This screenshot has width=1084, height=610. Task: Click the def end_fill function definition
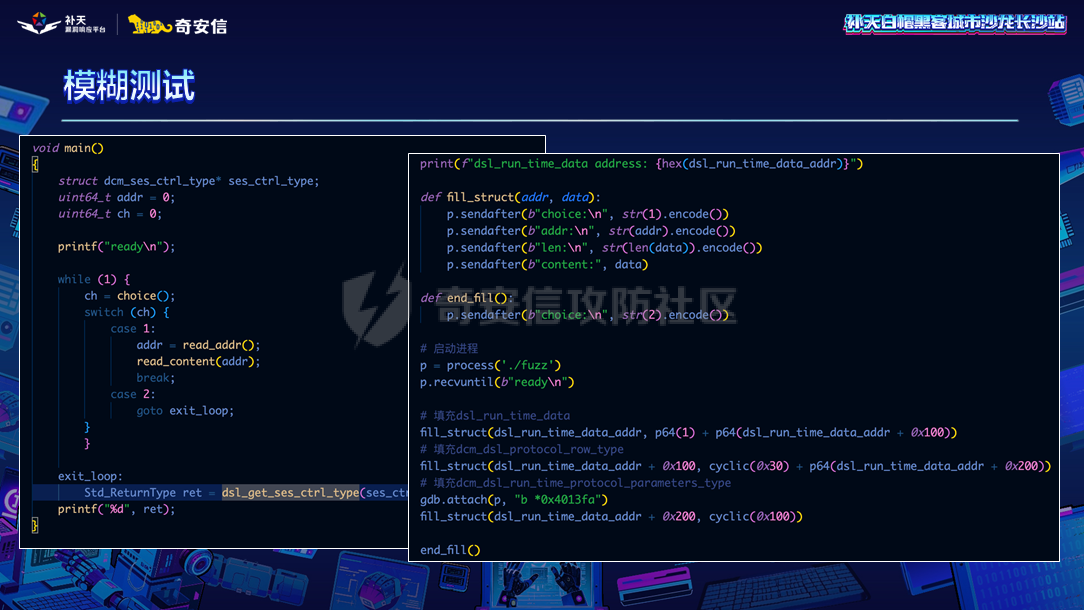pyautogui.click(x=466, y=298)
